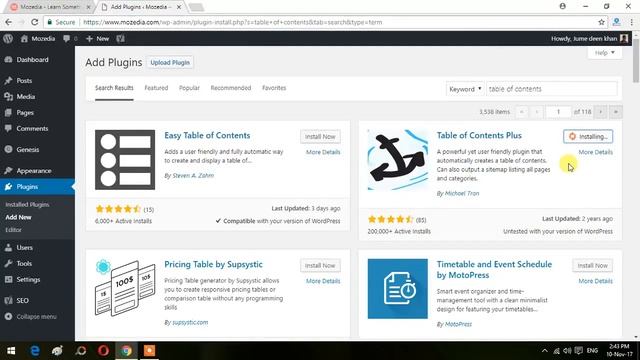Go to Dashboard in the sidebar
The image size is (640, 360).
pyautogui.click(x=32, y=60)
